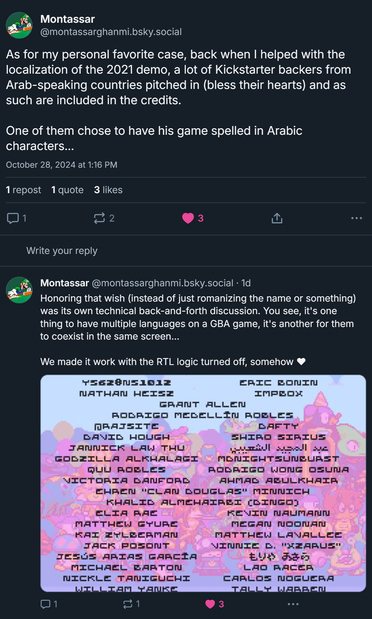Click the reply icon on the main post
Screen dimensions: 372x619
[x=13, y=218]
